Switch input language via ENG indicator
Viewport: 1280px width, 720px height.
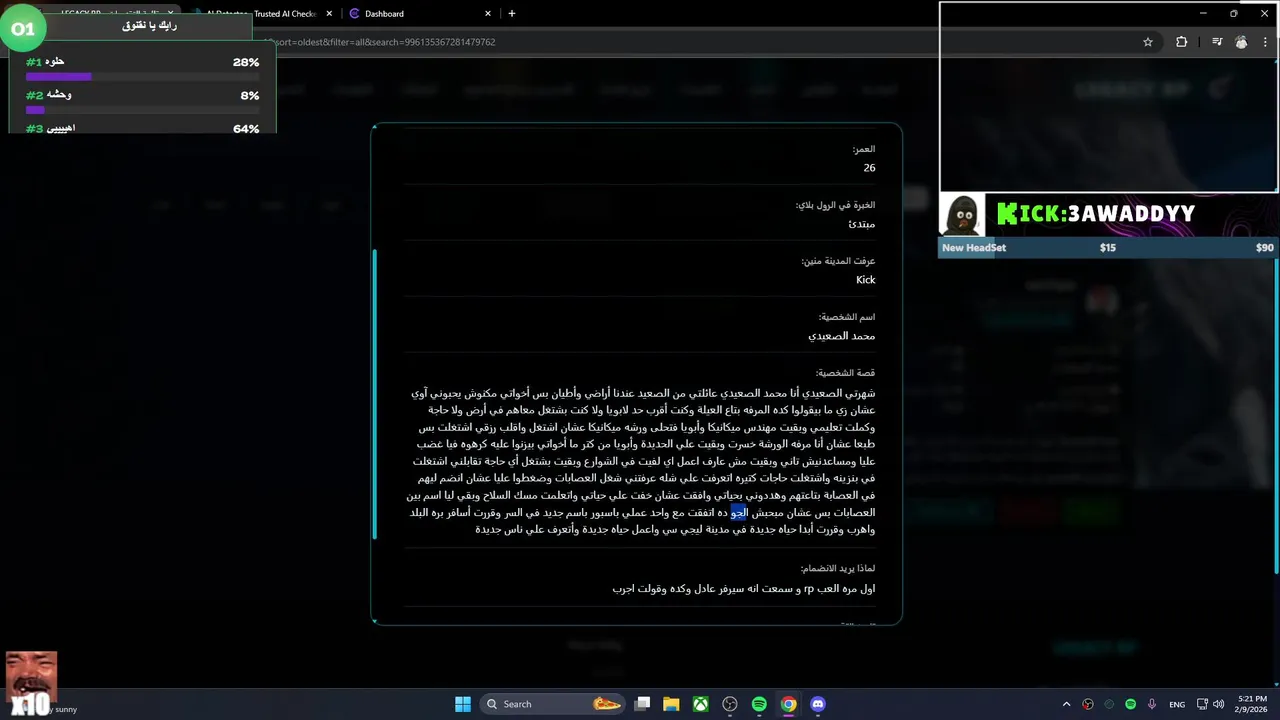tap(1177, 704)
